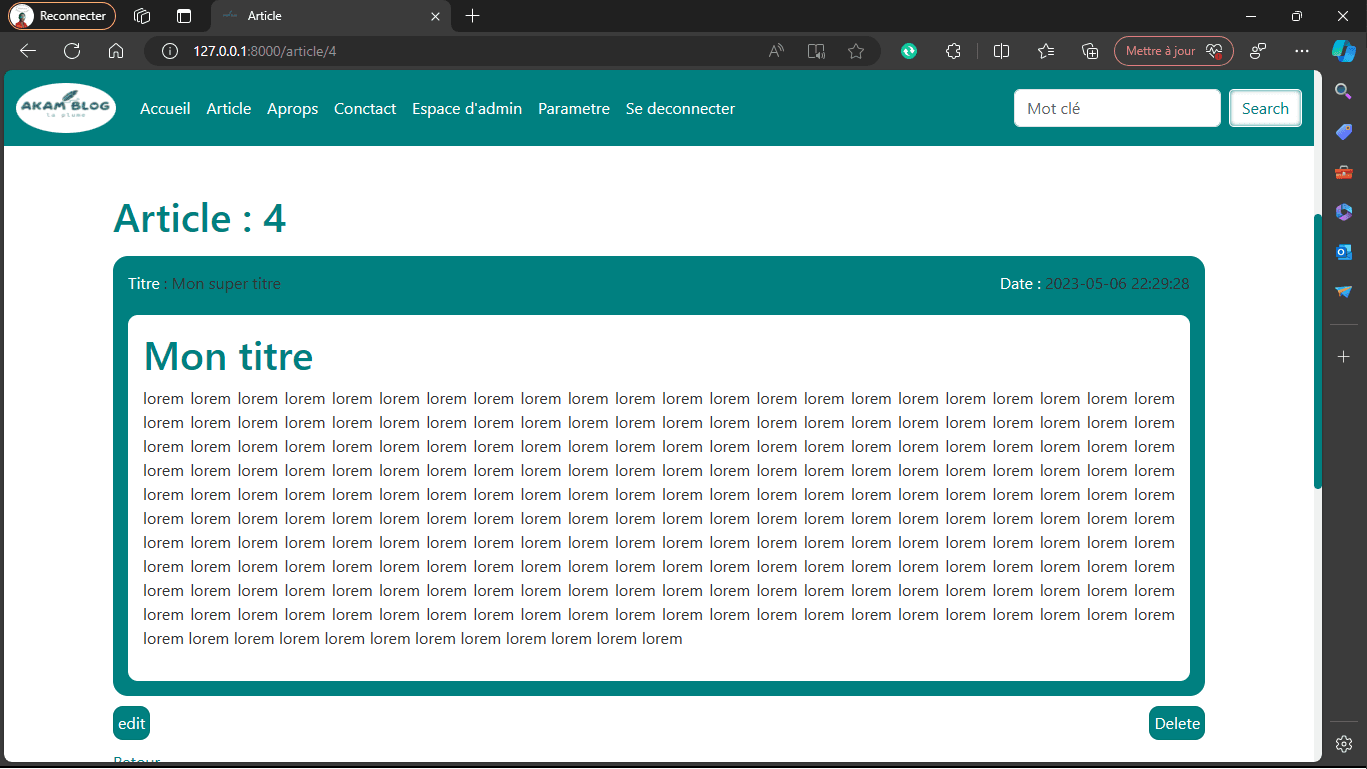Image resolution: width=1367 pixels, height=769 pixels.
Task: Add this page to favorites with the star
Action: [856, 51]
